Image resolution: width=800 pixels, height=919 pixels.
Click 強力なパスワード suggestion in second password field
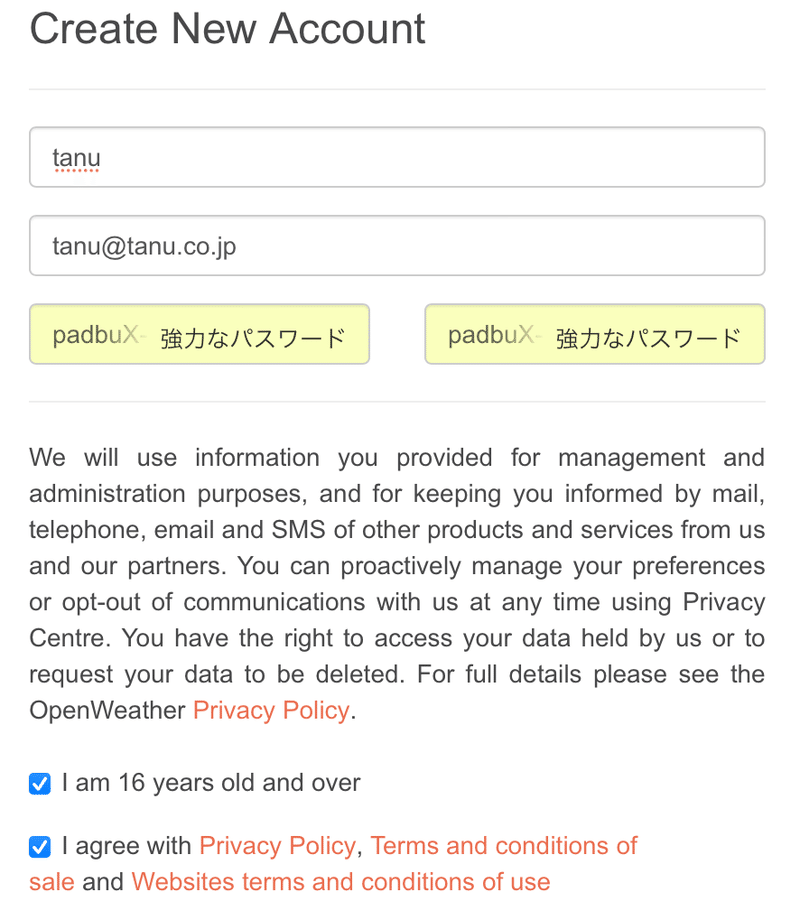pyautogui.click(x=648, y=339)
